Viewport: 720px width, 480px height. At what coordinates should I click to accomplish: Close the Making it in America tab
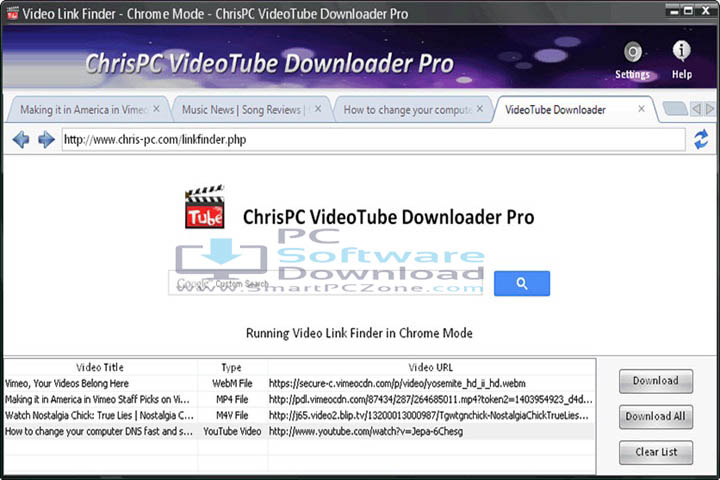pyautogui.click(x=157, y=109)
